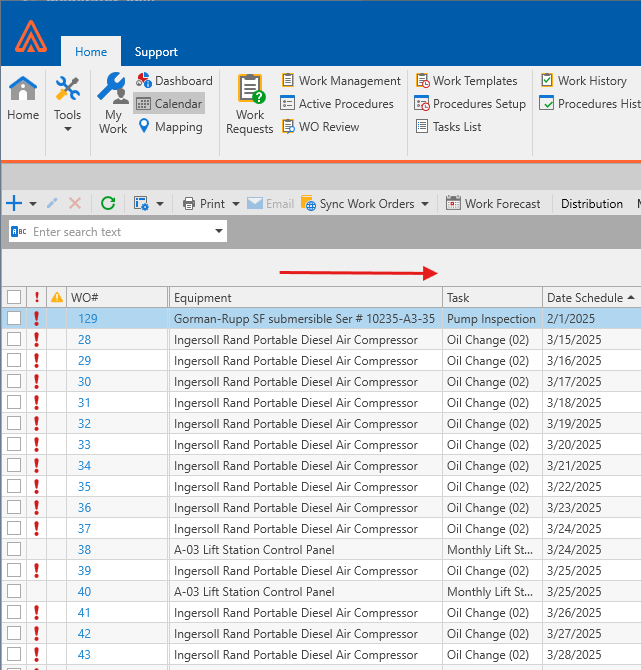Screen dimensions: 641x670
Task: Select the Home ribbon tab
Action: (91, 52)
